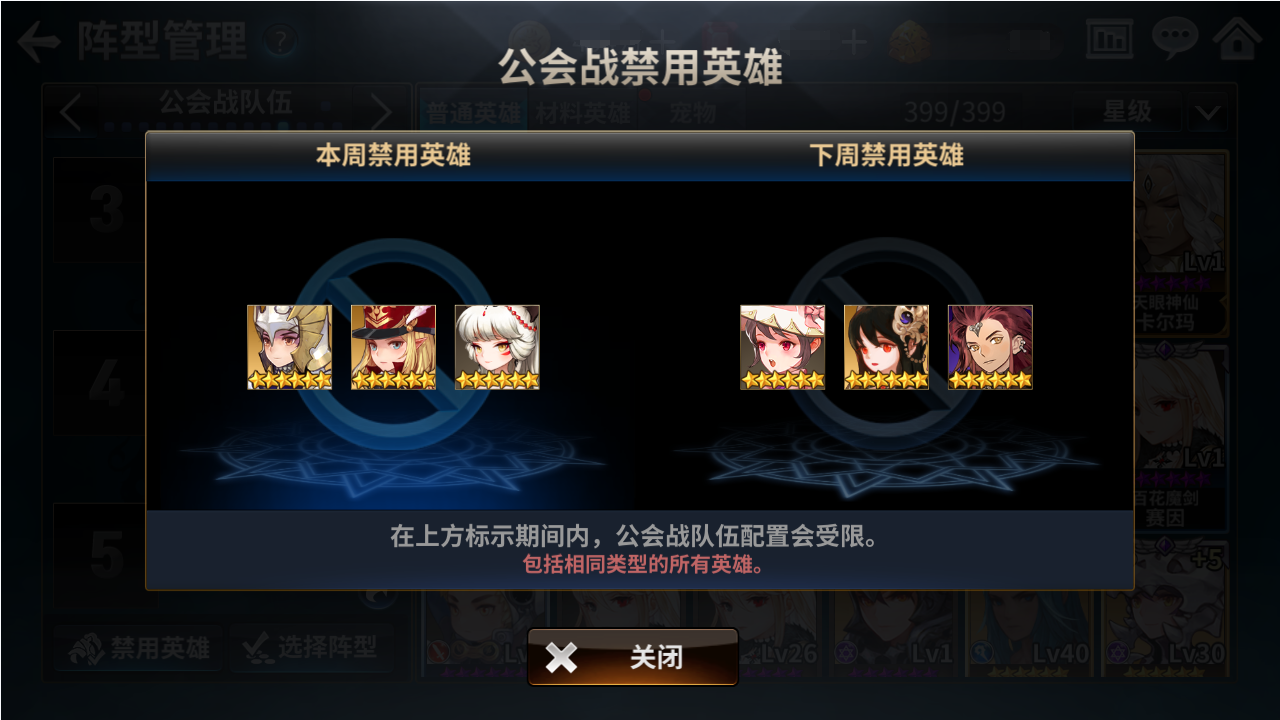Image resolution: width=1280 pixels, height=720 pixels.
Task: Select the pink-hat hero banned next week
Action: tap(782, 347)
